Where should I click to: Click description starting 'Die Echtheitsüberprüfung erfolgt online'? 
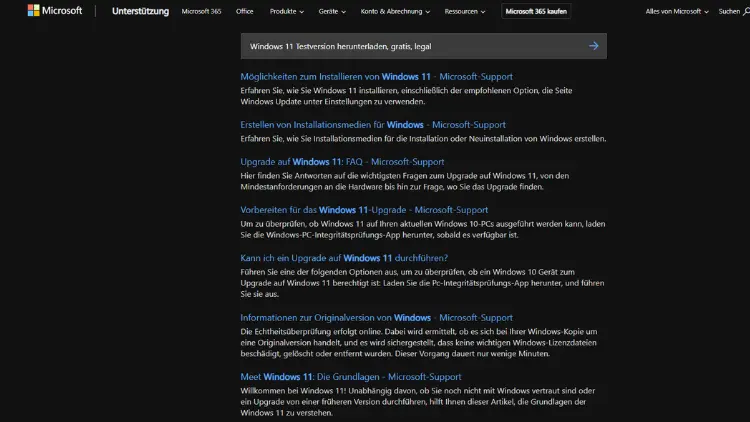419,343
